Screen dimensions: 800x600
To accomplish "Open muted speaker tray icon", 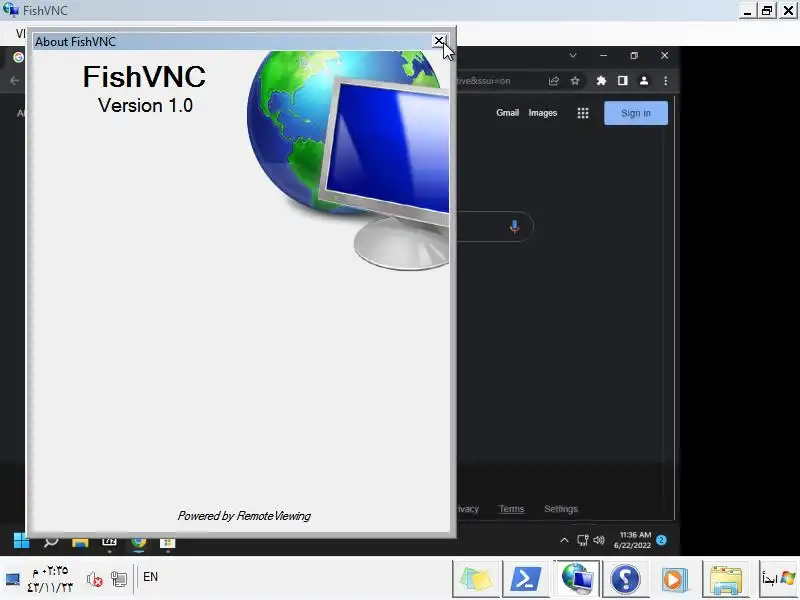I will [94, 580].
